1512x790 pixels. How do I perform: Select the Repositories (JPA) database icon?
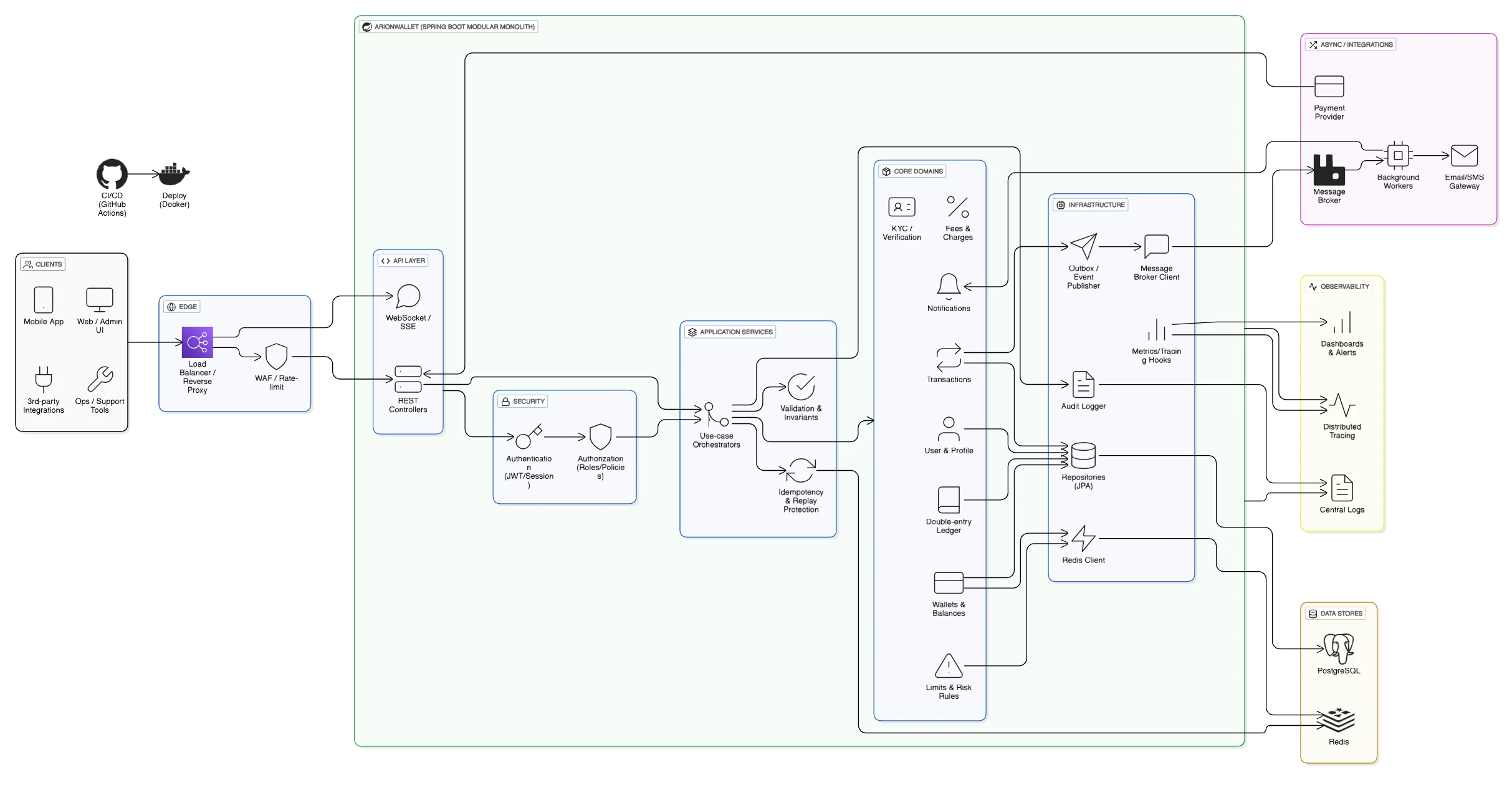click(1083, 455)
